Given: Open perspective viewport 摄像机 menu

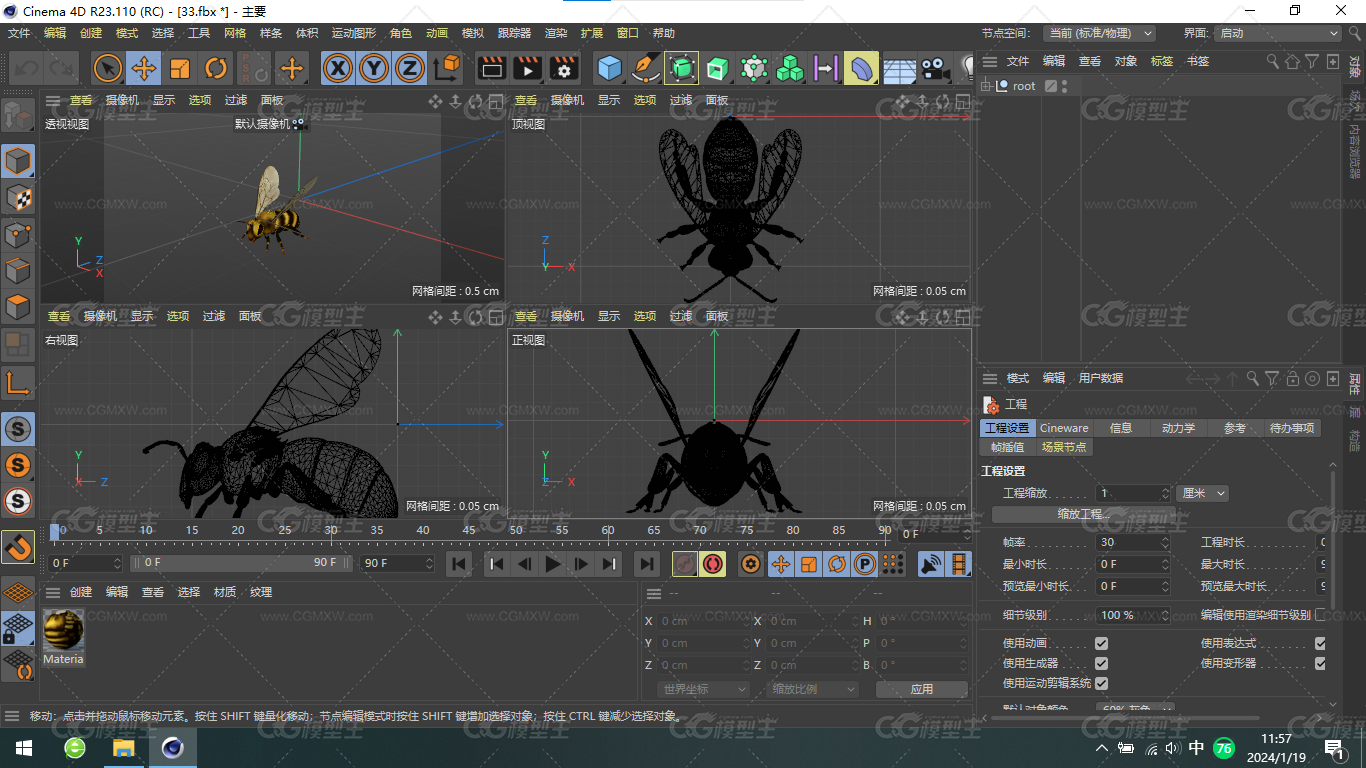Looking at the screenshot, I should [x=122, y=100].
